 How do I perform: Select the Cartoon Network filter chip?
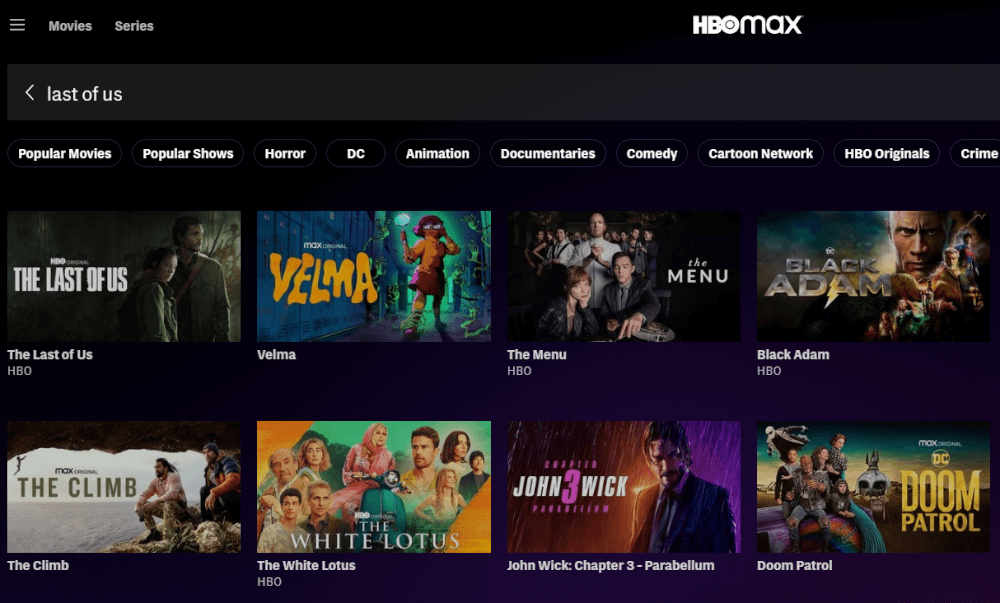tap(760, 154)
